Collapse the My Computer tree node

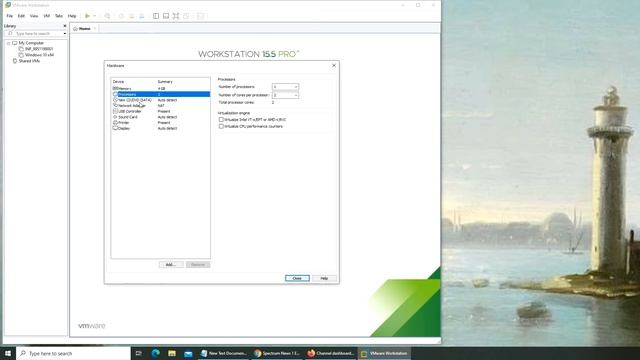(8, 43)
